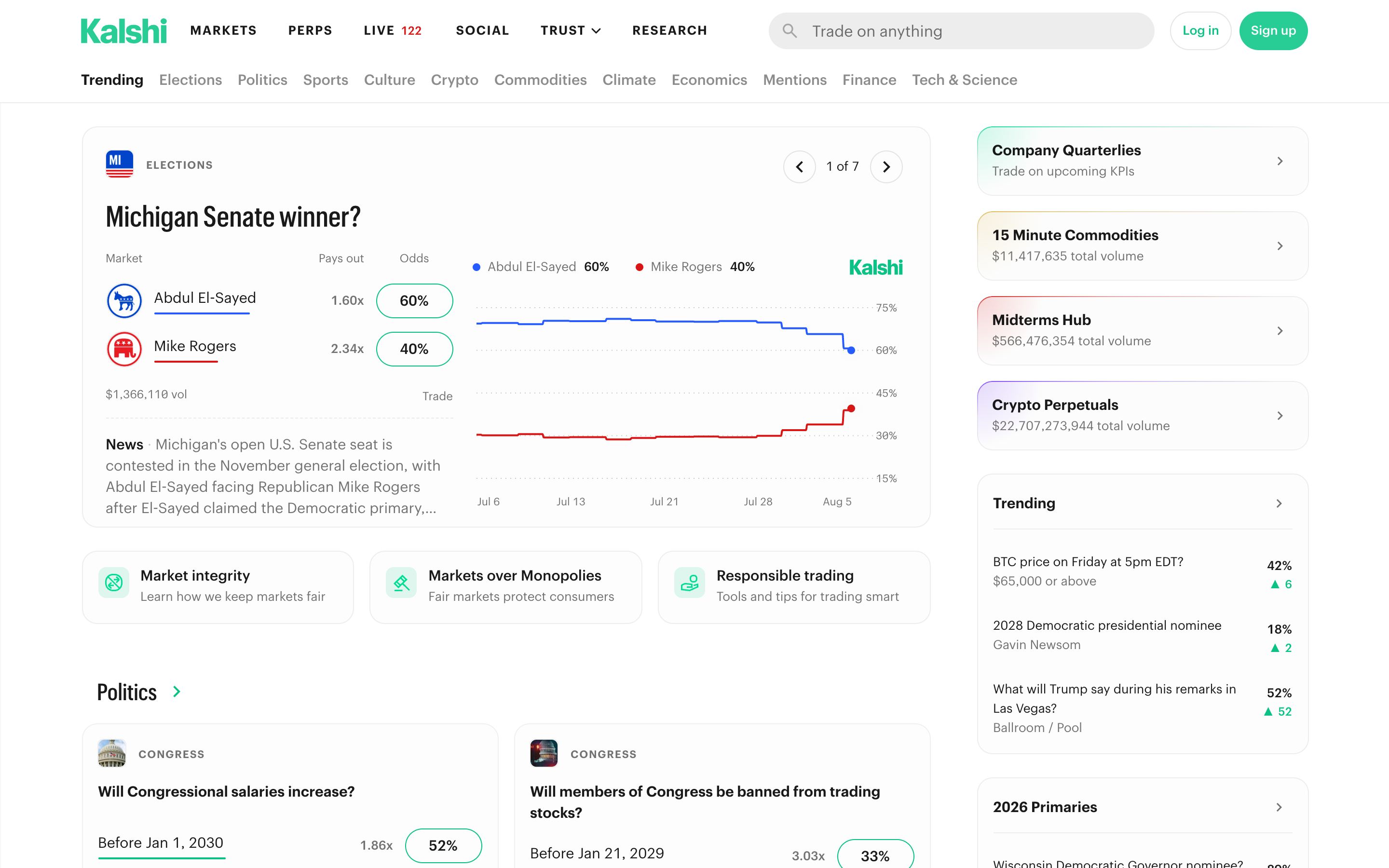Click the blue El-Sayed chart endpoint marker

pos(851,350)
